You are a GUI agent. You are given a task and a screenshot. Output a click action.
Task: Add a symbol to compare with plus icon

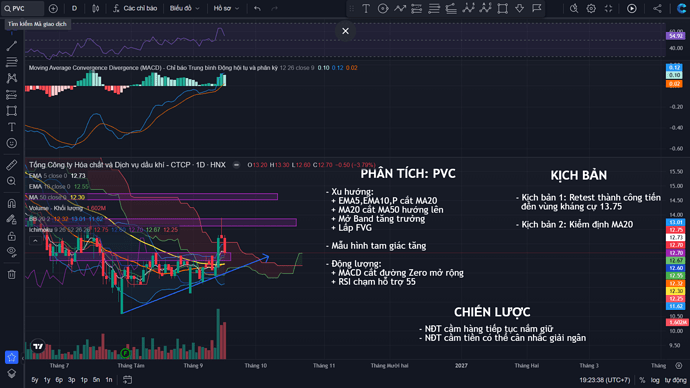pos(53,8)
